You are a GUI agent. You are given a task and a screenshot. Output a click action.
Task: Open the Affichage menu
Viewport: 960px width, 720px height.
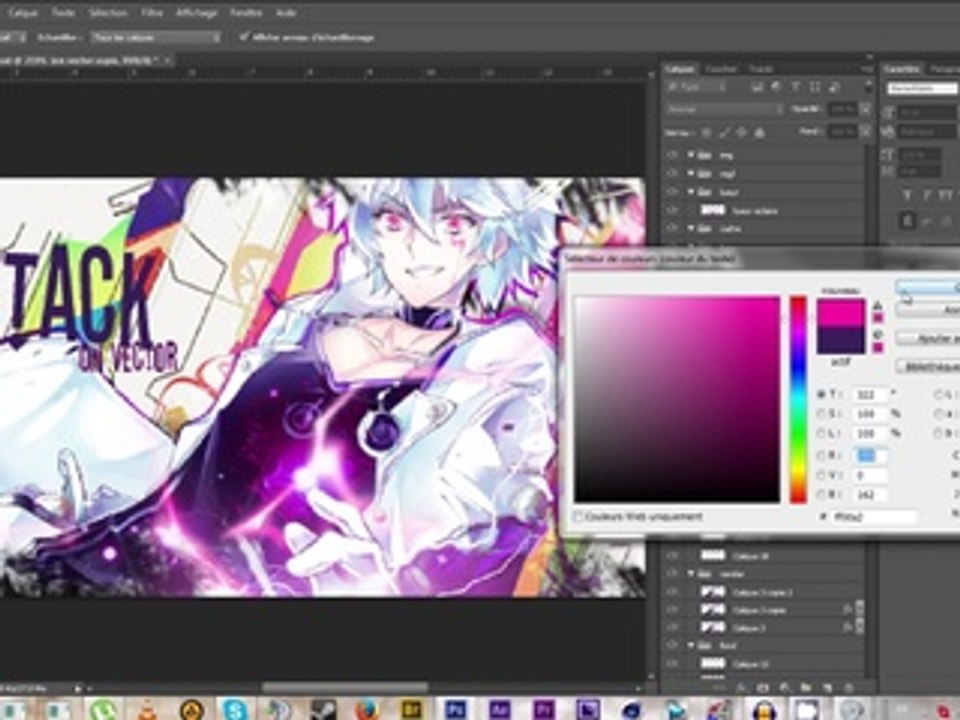point(196,12)
